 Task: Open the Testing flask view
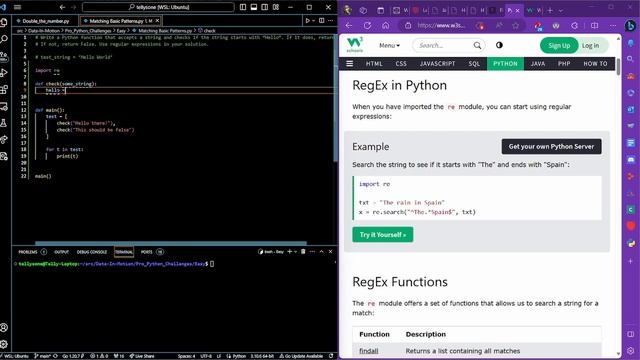[4, 123]
